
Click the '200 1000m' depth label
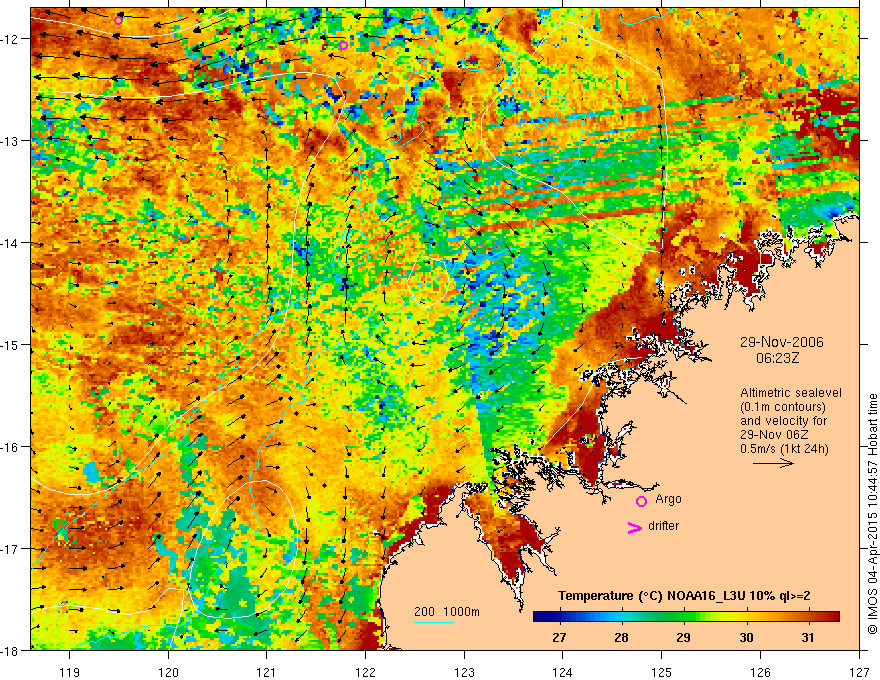click(x=447, y=612)
